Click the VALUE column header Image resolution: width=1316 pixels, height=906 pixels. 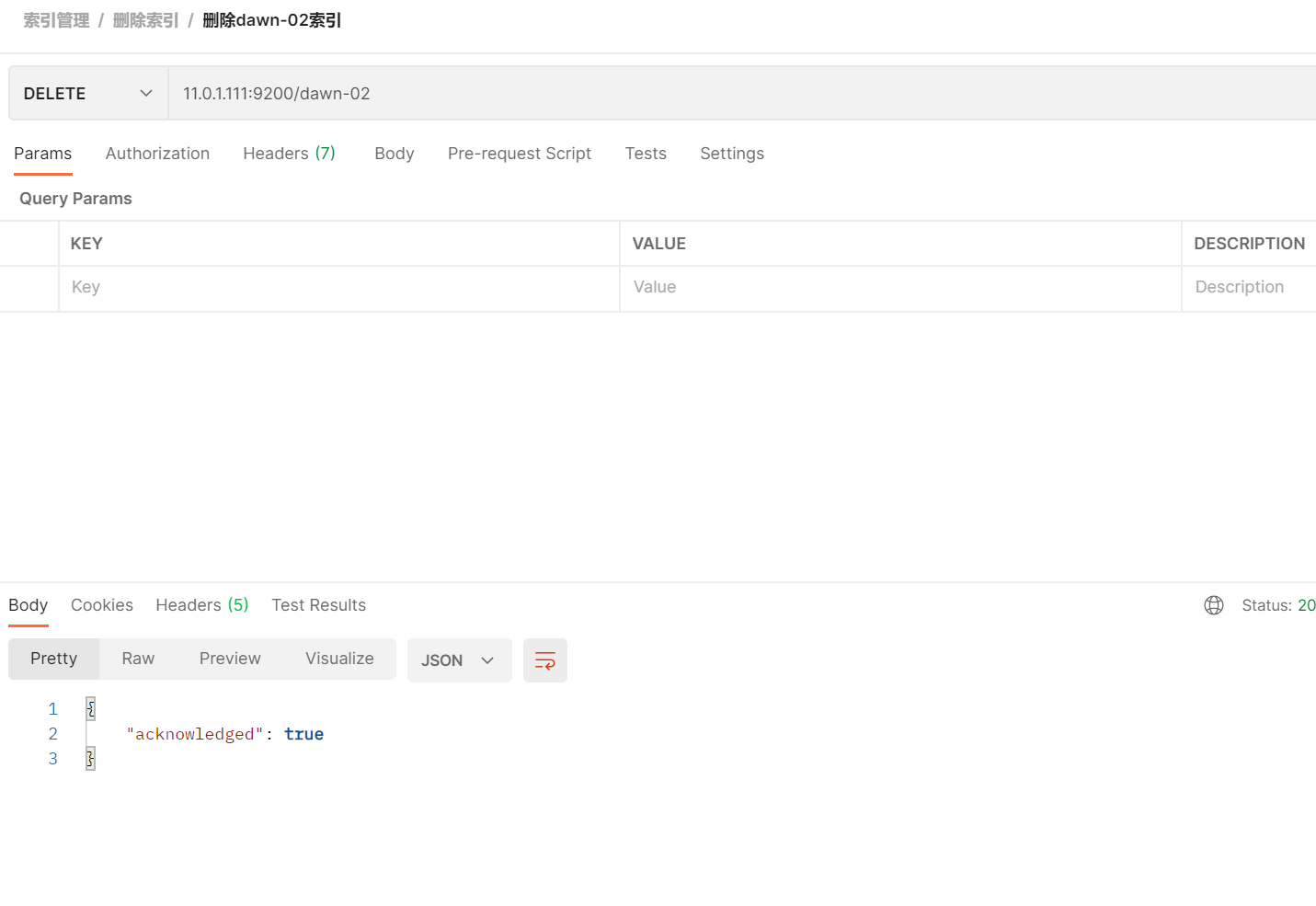pos(658,244)
